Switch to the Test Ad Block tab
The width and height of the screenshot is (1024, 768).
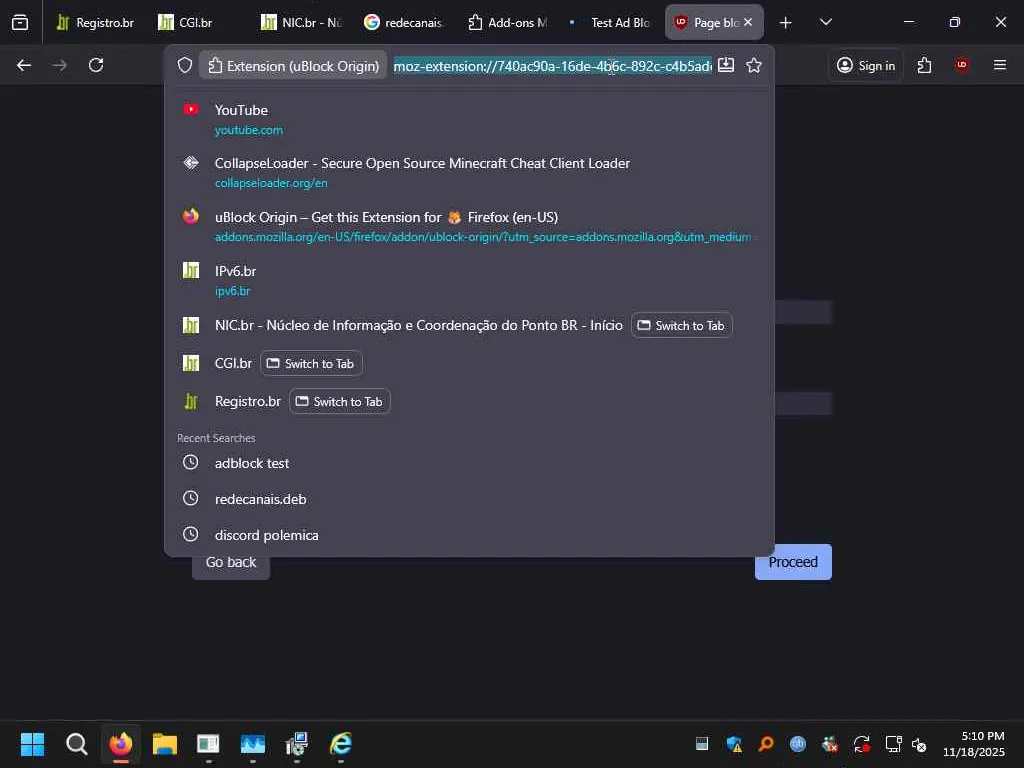tap(611, 22)
